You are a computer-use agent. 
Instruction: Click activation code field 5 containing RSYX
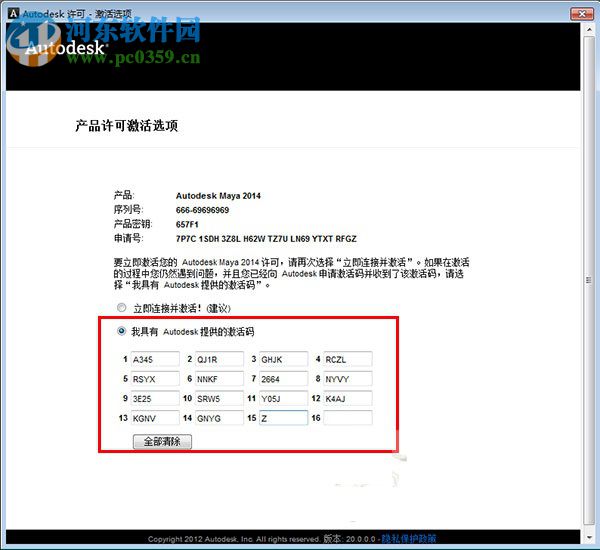click(155, 379)
